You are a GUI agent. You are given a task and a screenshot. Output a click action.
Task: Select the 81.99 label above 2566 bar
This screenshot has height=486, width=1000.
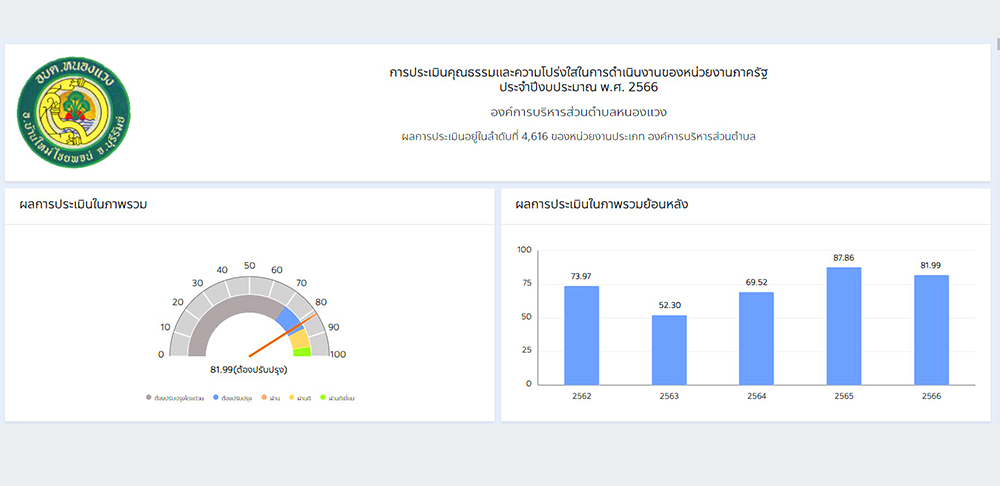pos(931,265)
